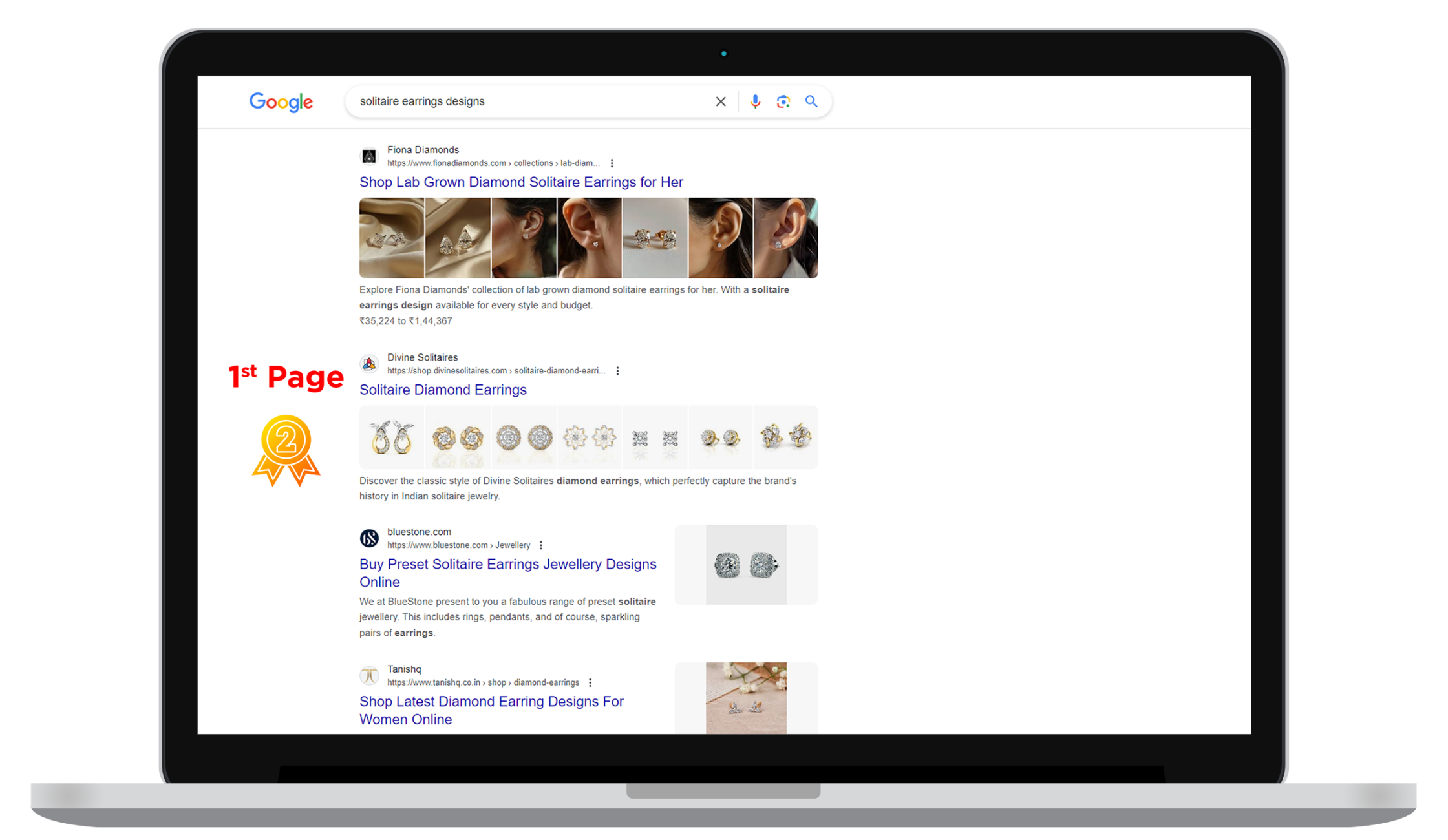This screenshot has height=840, width=1448.
Task: Click the Divine Solitaires site name
Action: click(422, 357)
